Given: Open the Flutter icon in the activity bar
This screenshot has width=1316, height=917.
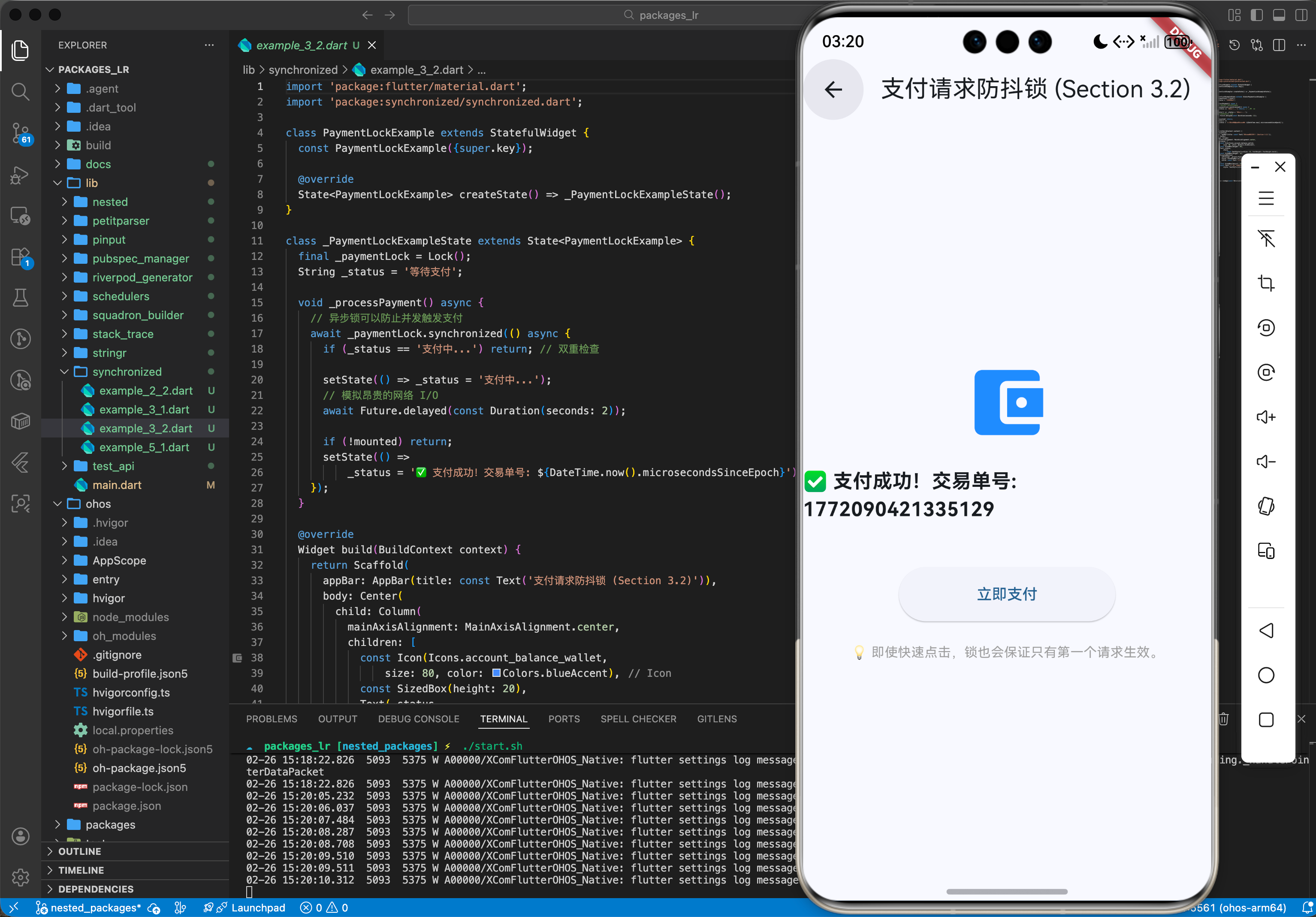Looking at the screenshot, I should (x=21, y=462).
